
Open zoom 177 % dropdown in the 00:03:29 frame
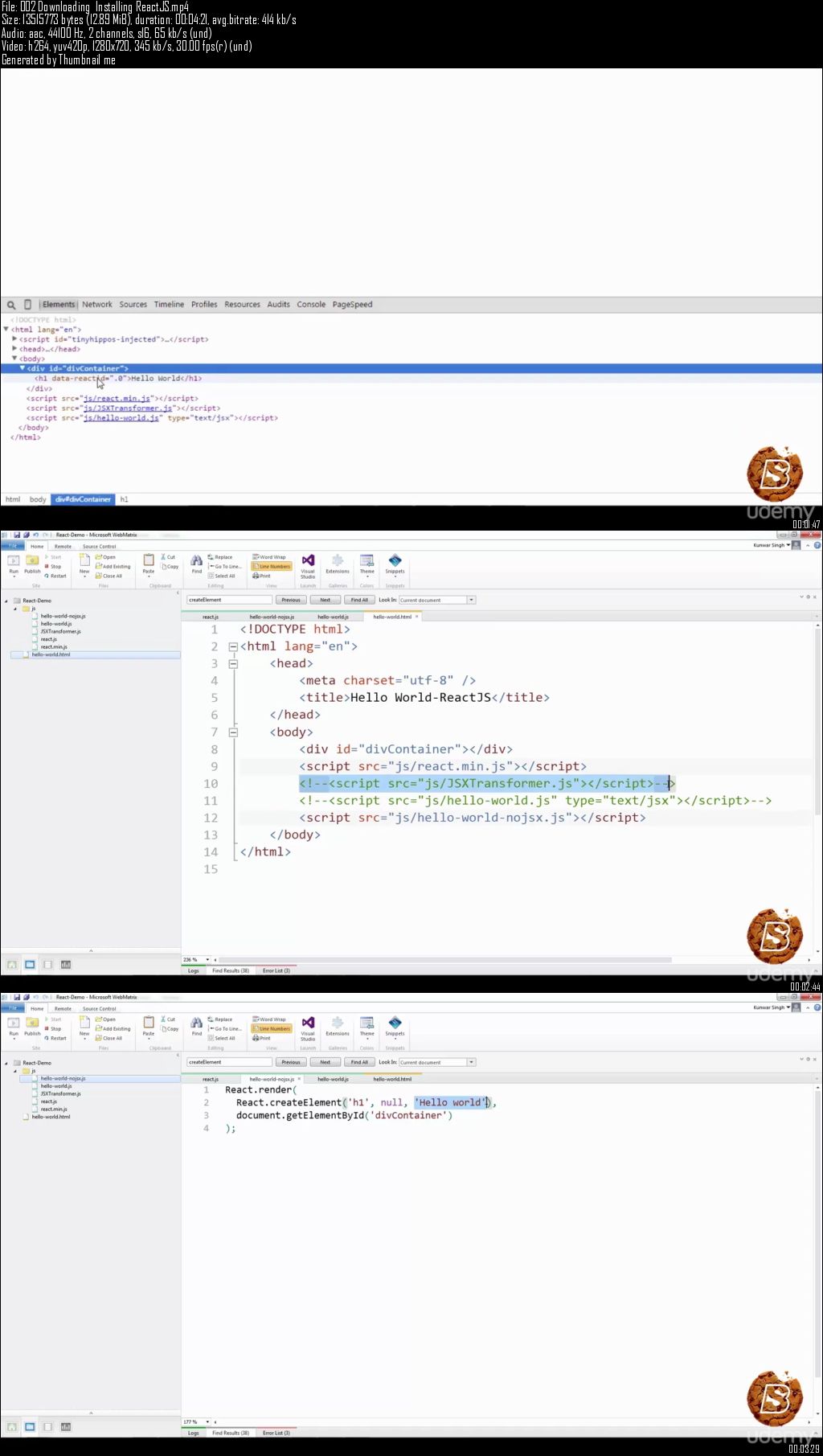point(207,1422)
